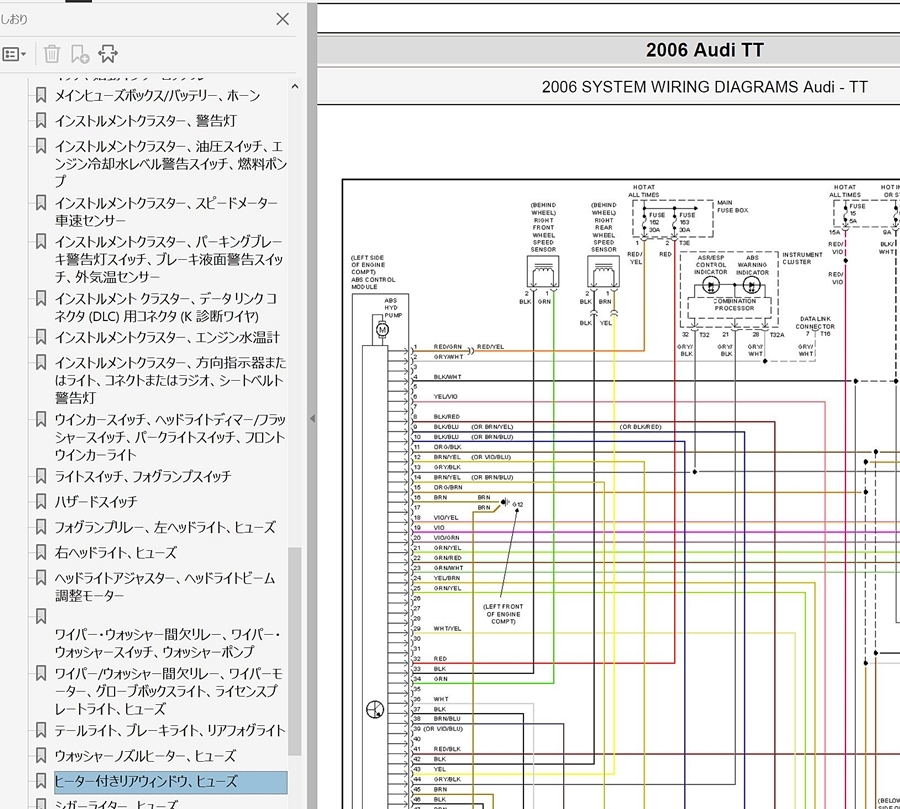Click the ASR/ESP CONTROL INDICATOR label

[711, 265]
